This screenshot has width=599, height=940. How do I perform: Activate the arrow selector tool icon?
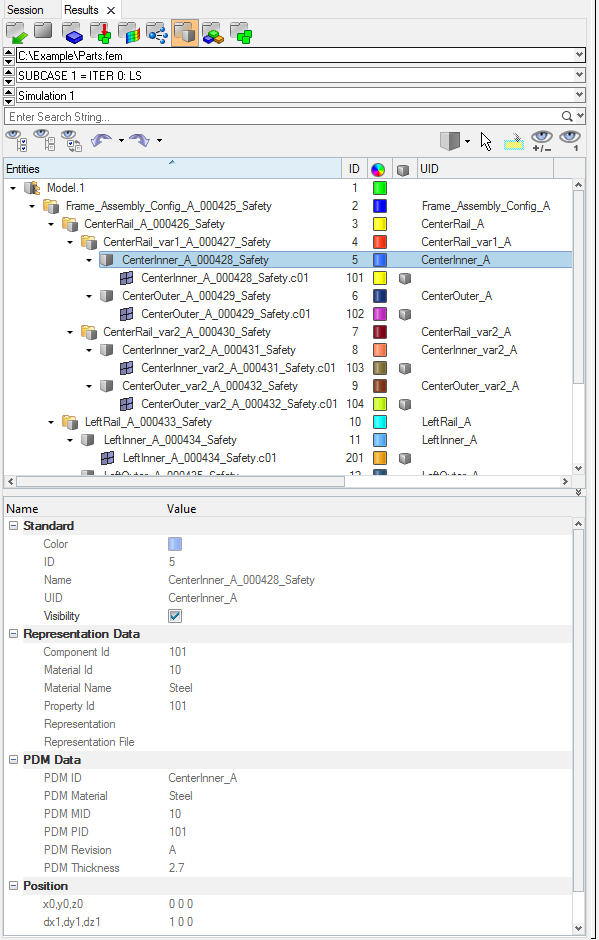486,141
